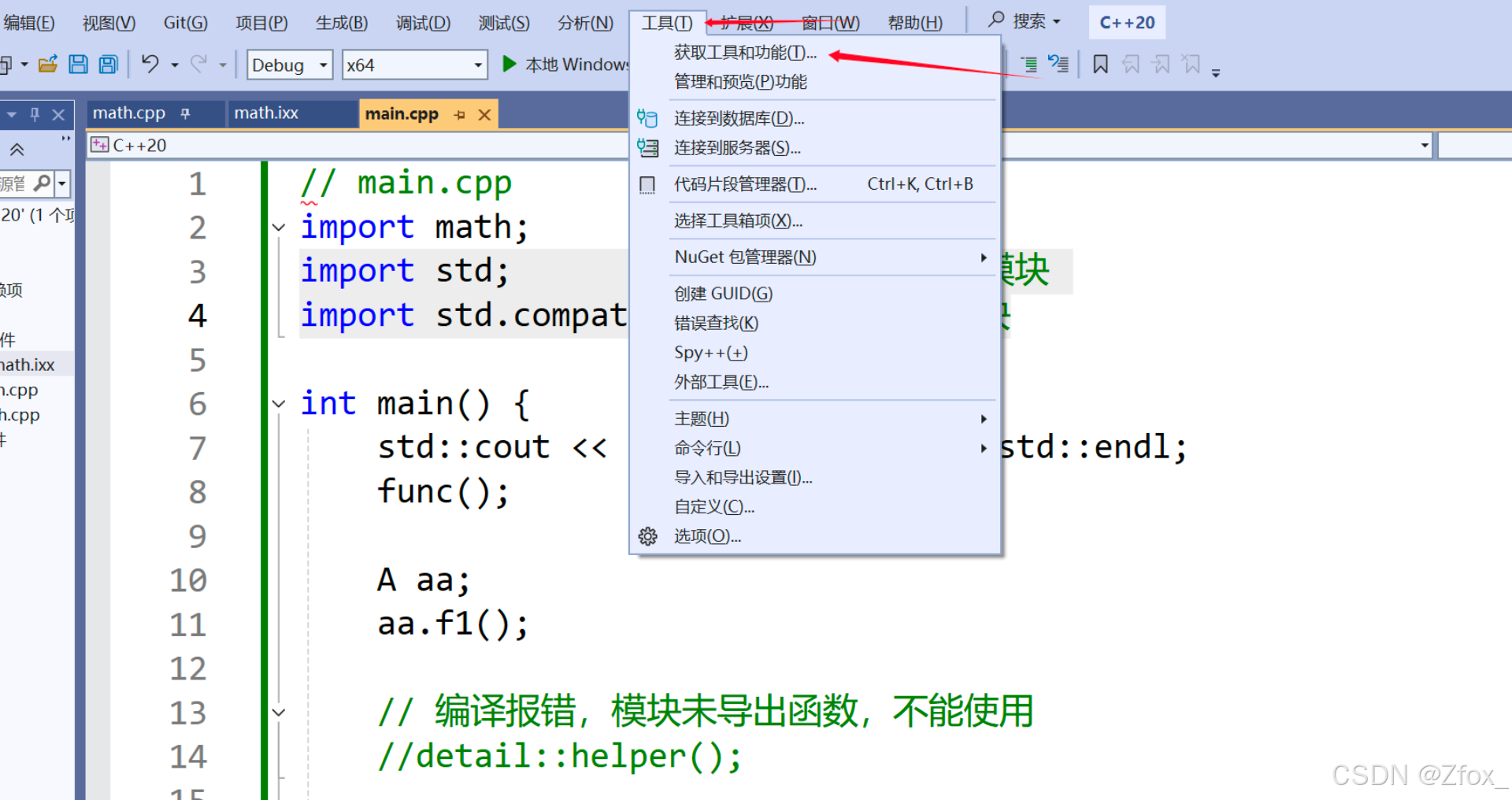Open the search box dropdown arrow
This screenshot has height=800, width=1512.
coord(1057,22)
